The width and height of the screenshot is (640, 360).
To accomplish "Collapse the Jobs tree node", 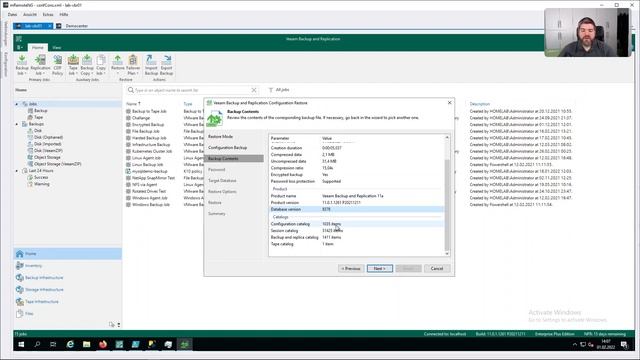I will (x=17, y=104).
